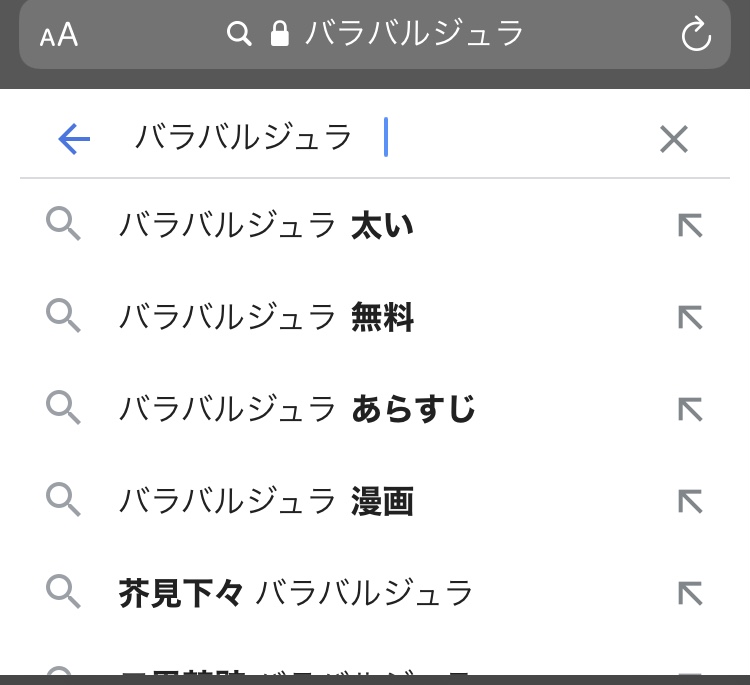
Task: Clear the search text with X
Action: [x=673, y=138]
